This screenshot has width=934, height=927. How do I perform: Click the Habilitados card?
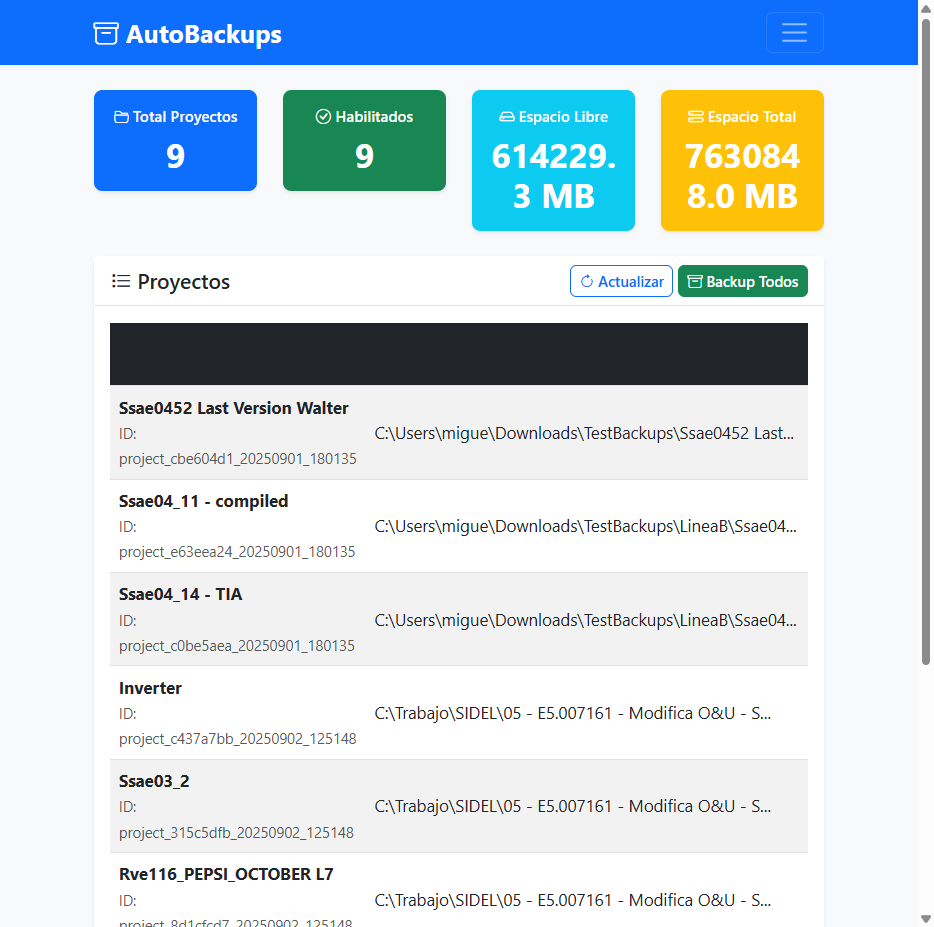point(364,141)
